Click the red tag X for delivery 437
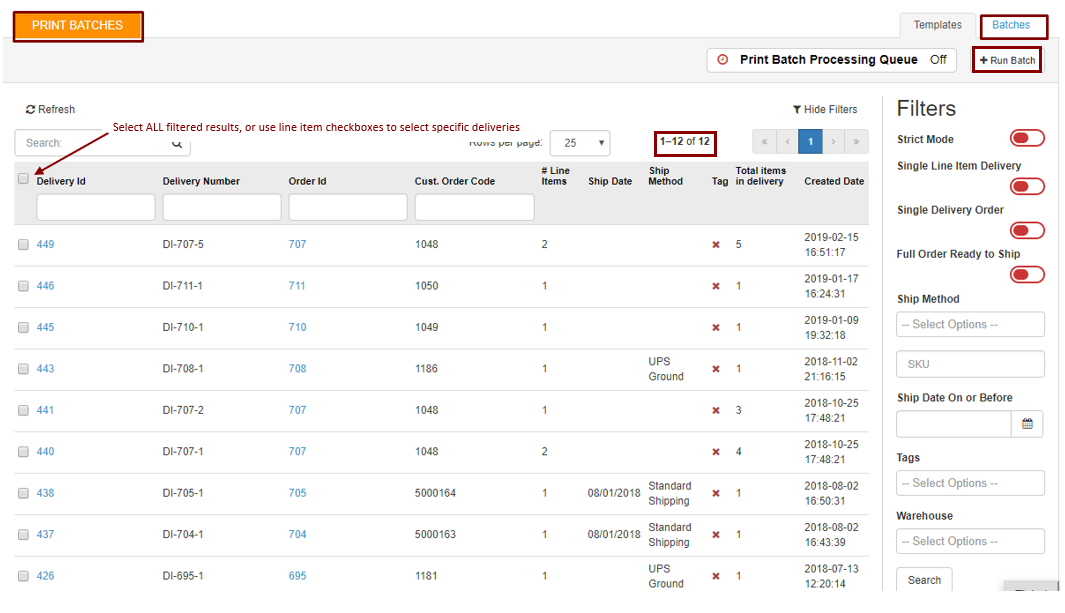This screenshot has height=613, width=1065. [x=716, y=534]
